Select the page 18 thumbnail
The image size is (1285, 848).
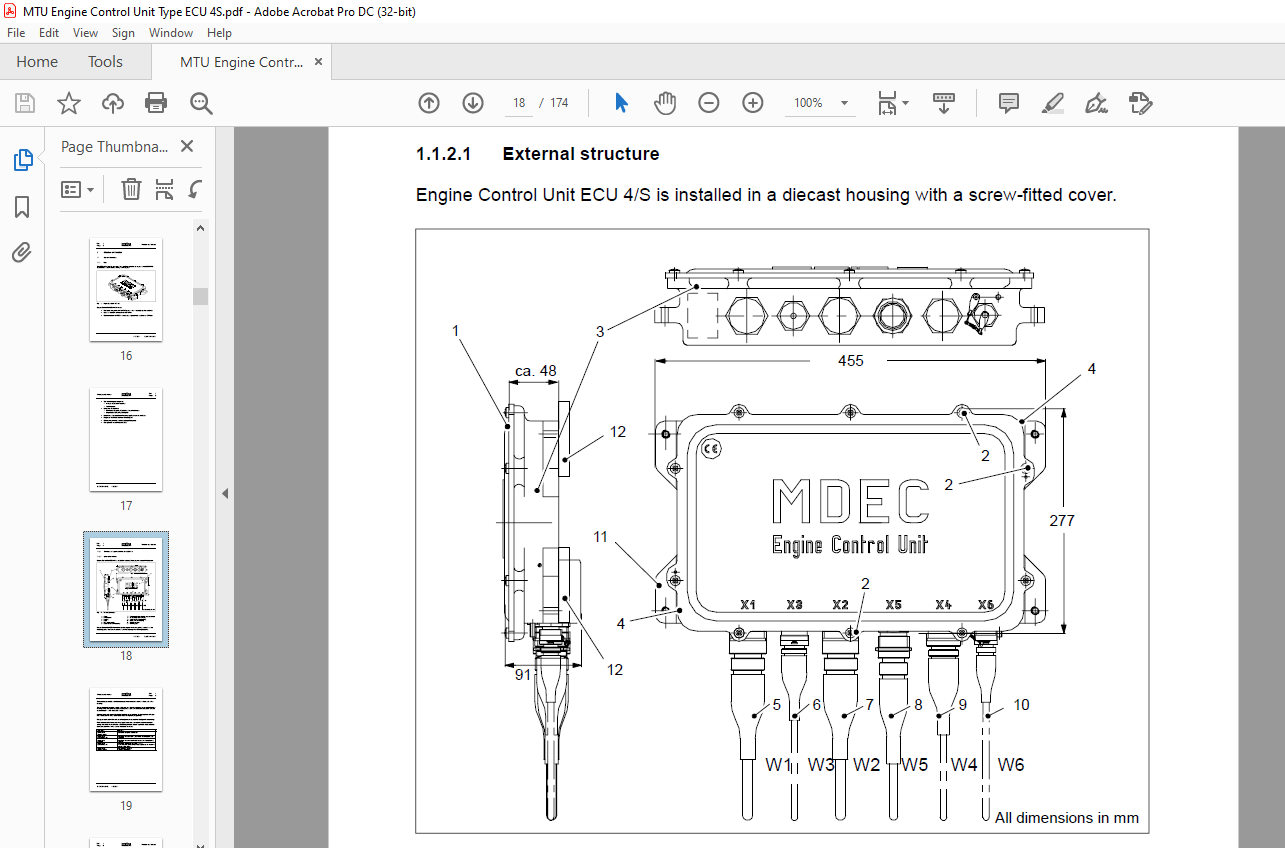click(126, 590)
